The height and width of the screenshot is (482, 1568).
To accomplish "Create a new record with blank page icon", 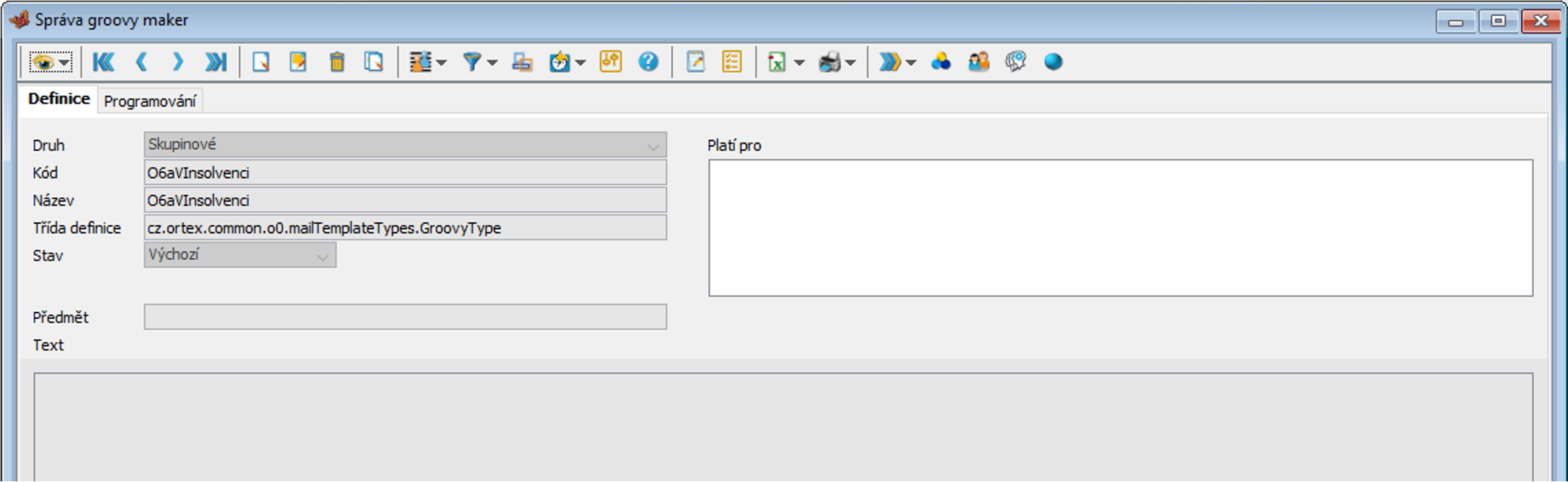I will click(261, 63).
